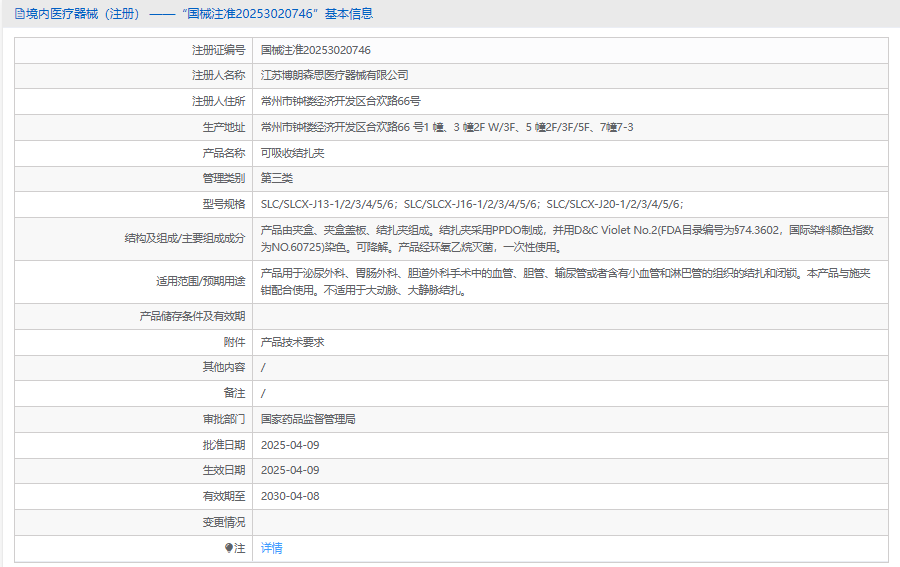The image size is (900, 567).
Task: Select the value 国家药品监督管理局
Action: pyautogui.click(x=308, y=420)
